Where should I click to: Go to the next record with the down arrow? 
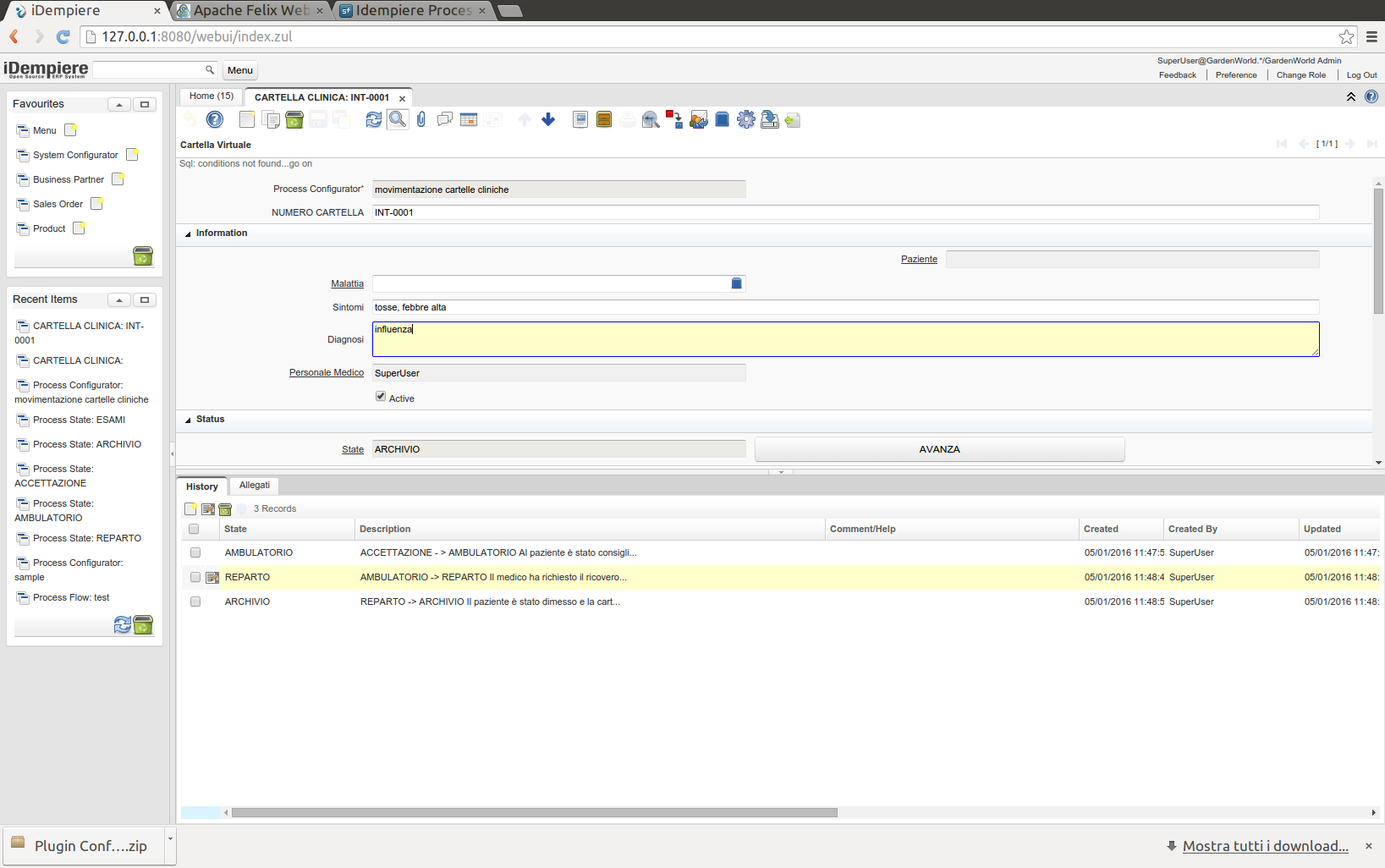point(548,119)
